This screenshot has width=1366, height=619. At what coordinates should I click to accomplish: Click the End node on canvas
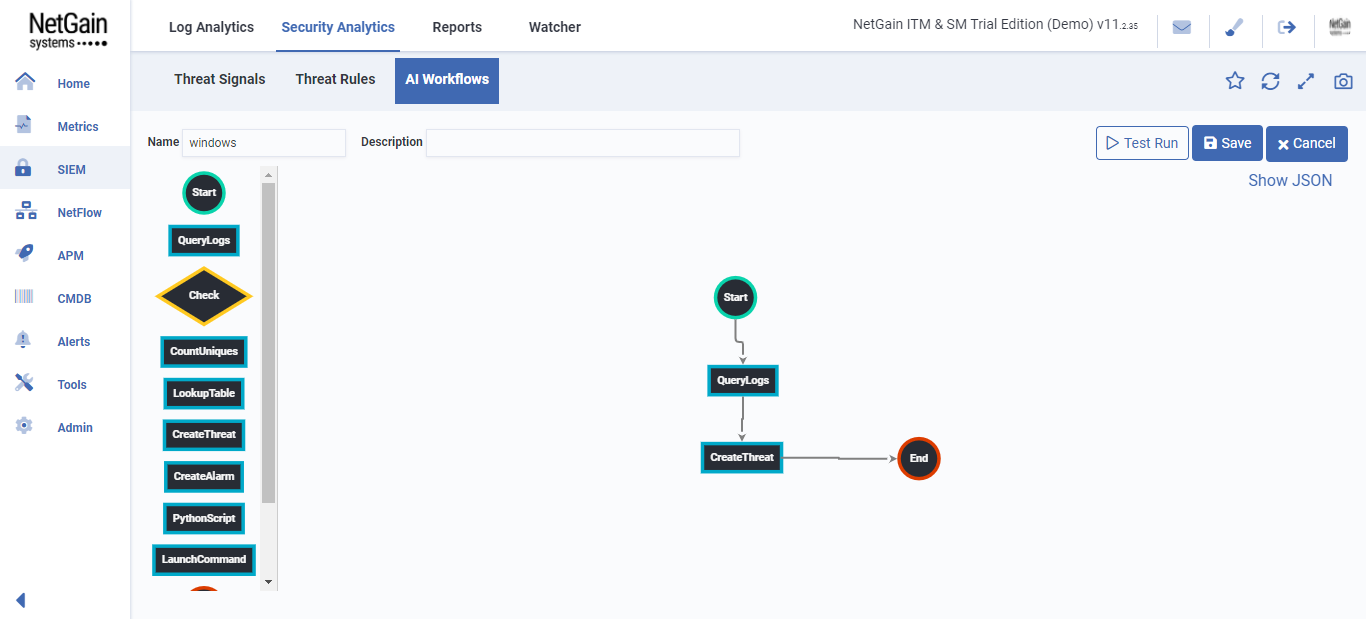click(919, 458)
